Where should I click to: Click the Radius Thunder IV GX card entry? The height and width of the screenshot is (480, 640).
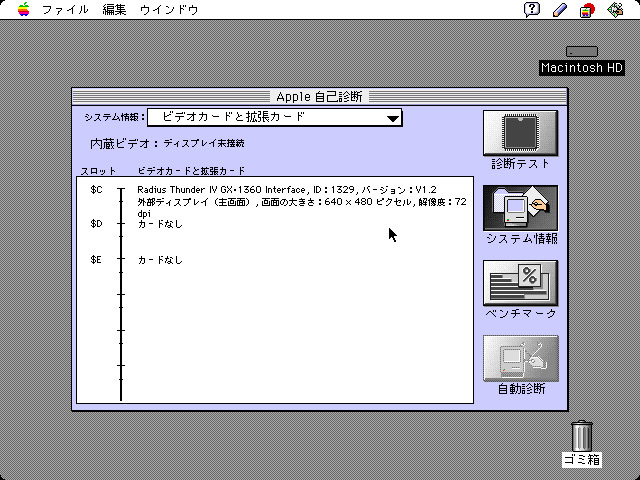287,190
